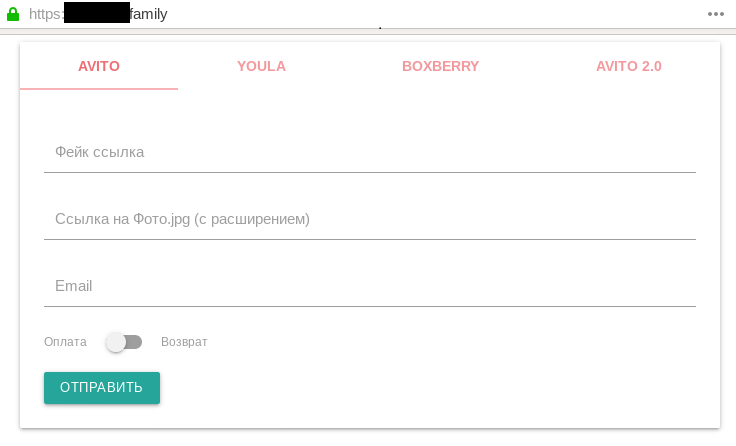Click the 'Возврат' label

184,342
